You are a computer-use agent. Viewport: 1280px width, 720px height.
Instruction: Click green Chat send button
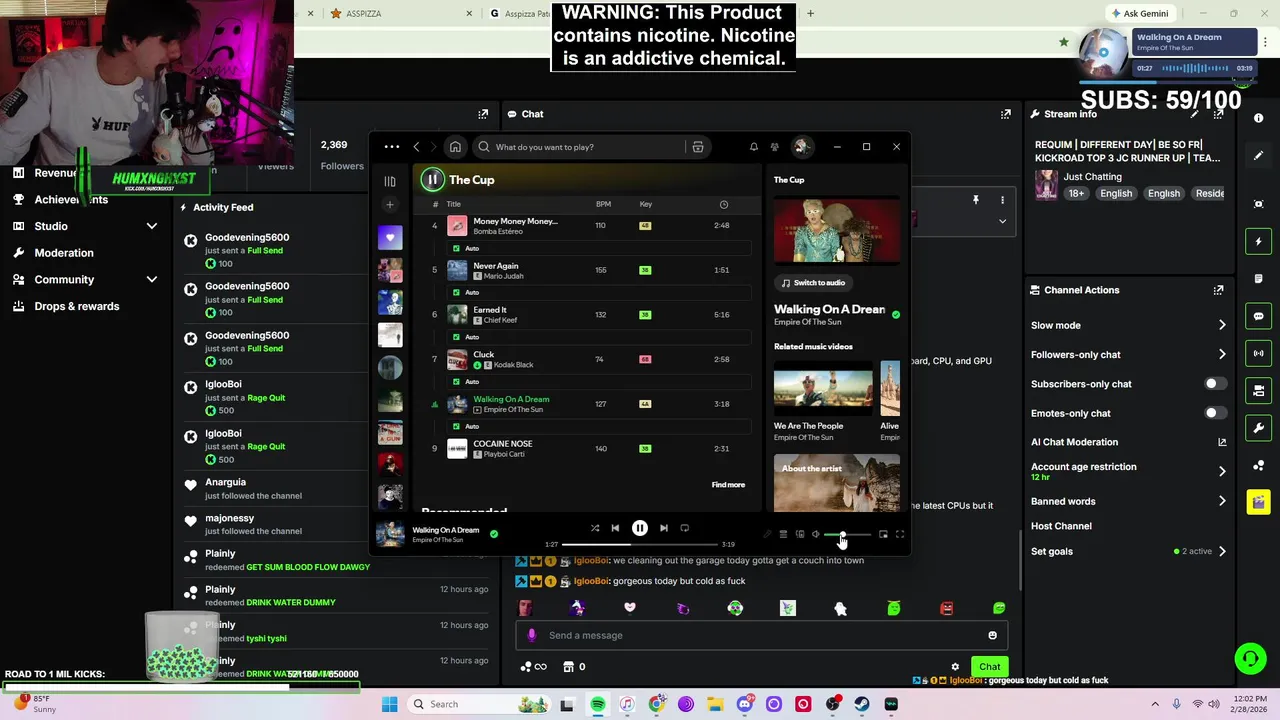pyautogui.click(x=989, y=666)
